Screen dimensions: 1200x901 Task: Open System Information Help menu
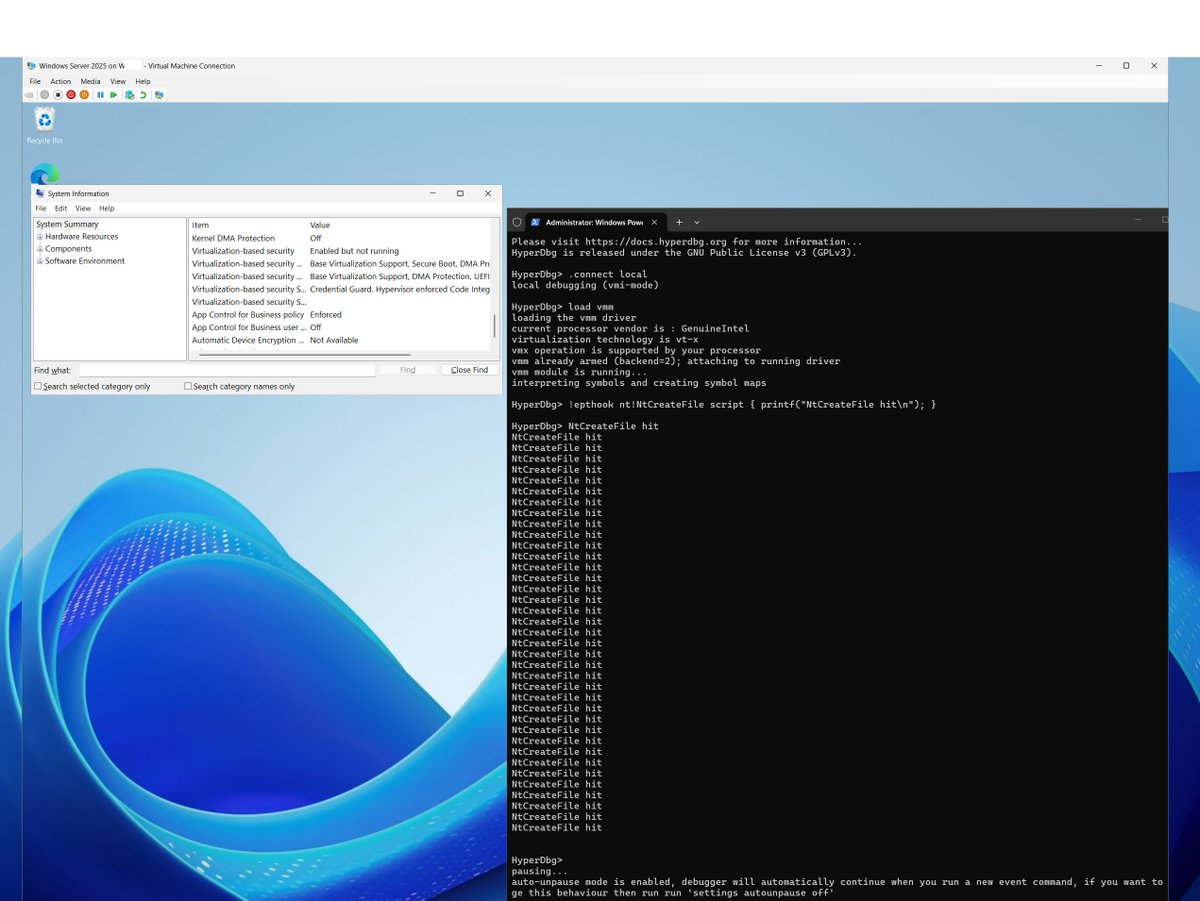click(x=106, y=208)
